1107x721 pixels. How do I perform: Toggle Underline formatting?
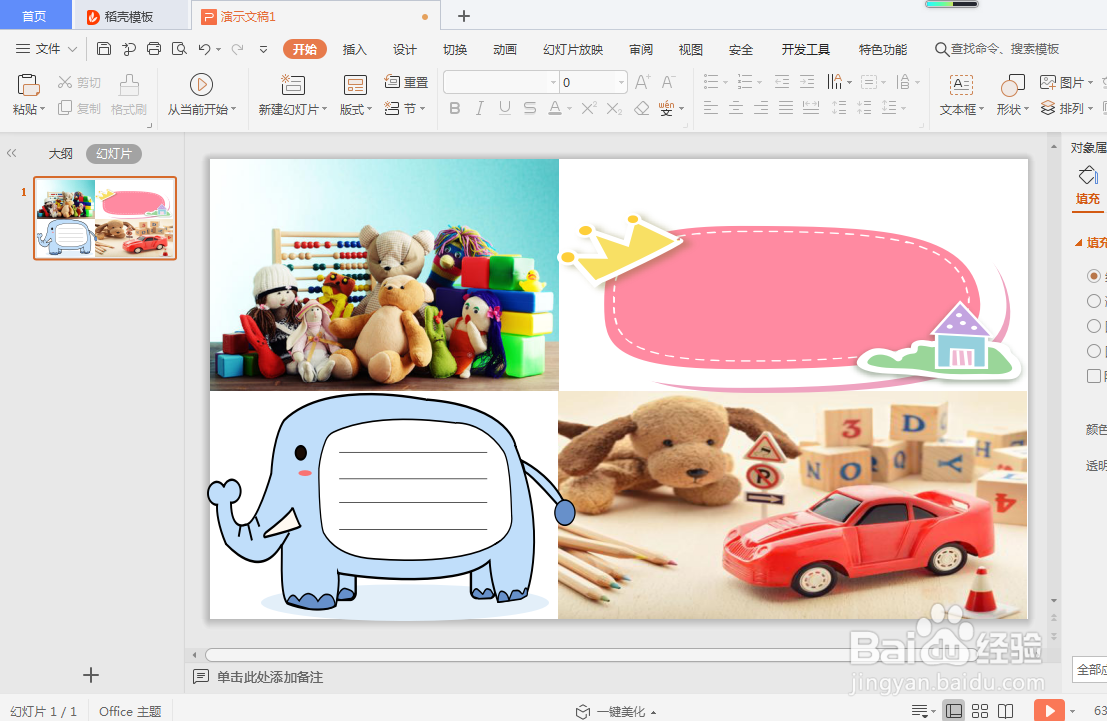pos(505,108)
